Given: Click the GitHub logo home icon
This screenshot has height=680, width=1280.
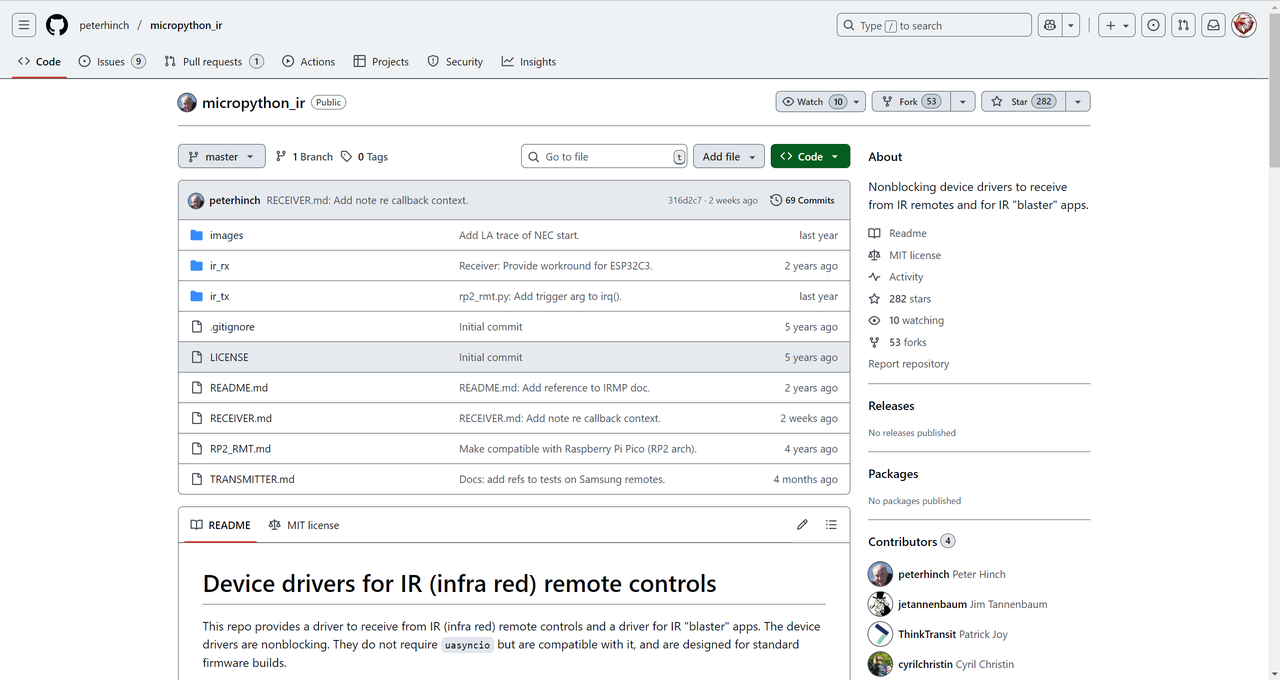Looking at the screenshot, I should pos(57,25).
